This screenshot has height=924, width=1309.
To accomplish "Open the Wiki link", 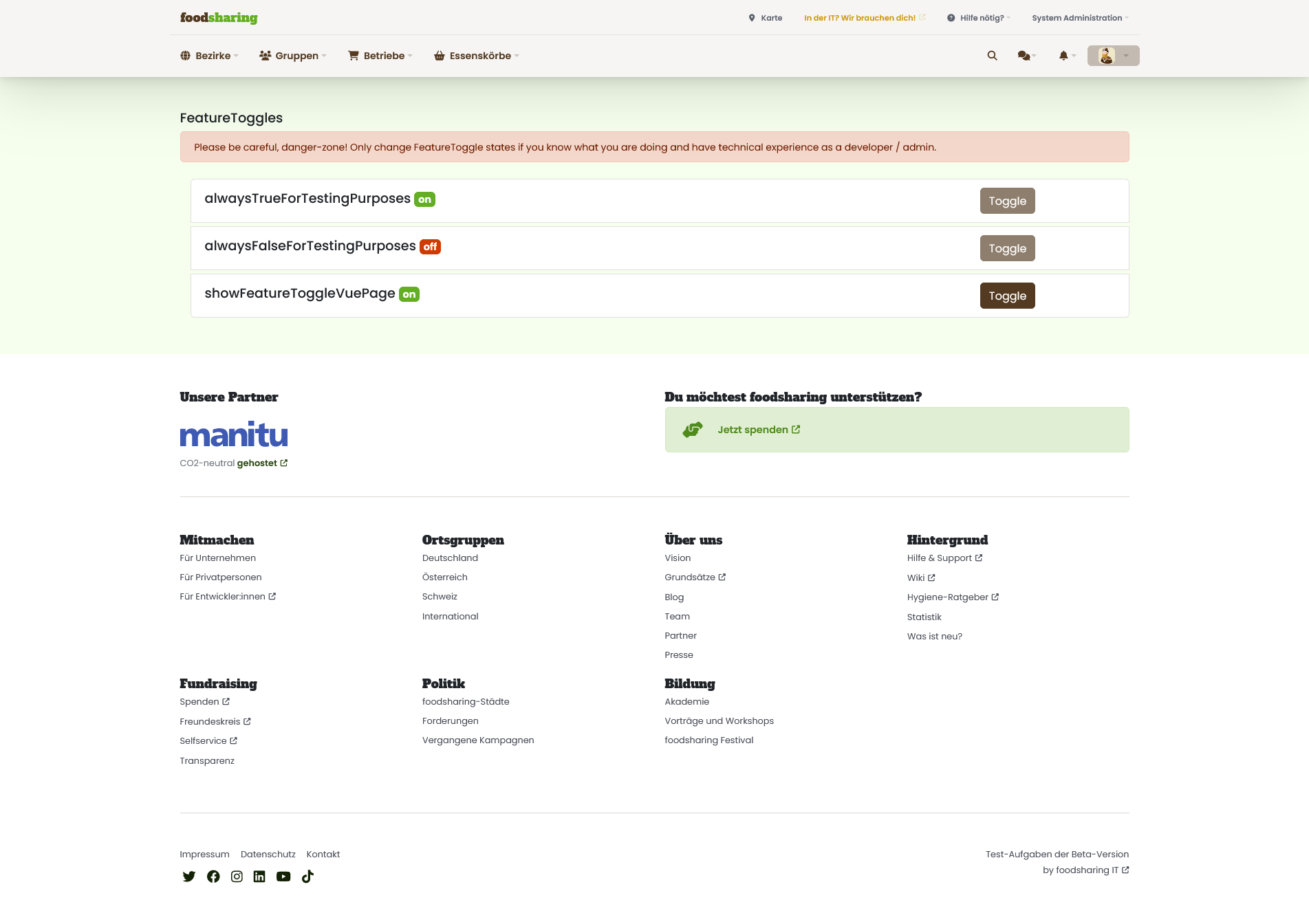I will [x=921, y=578].
